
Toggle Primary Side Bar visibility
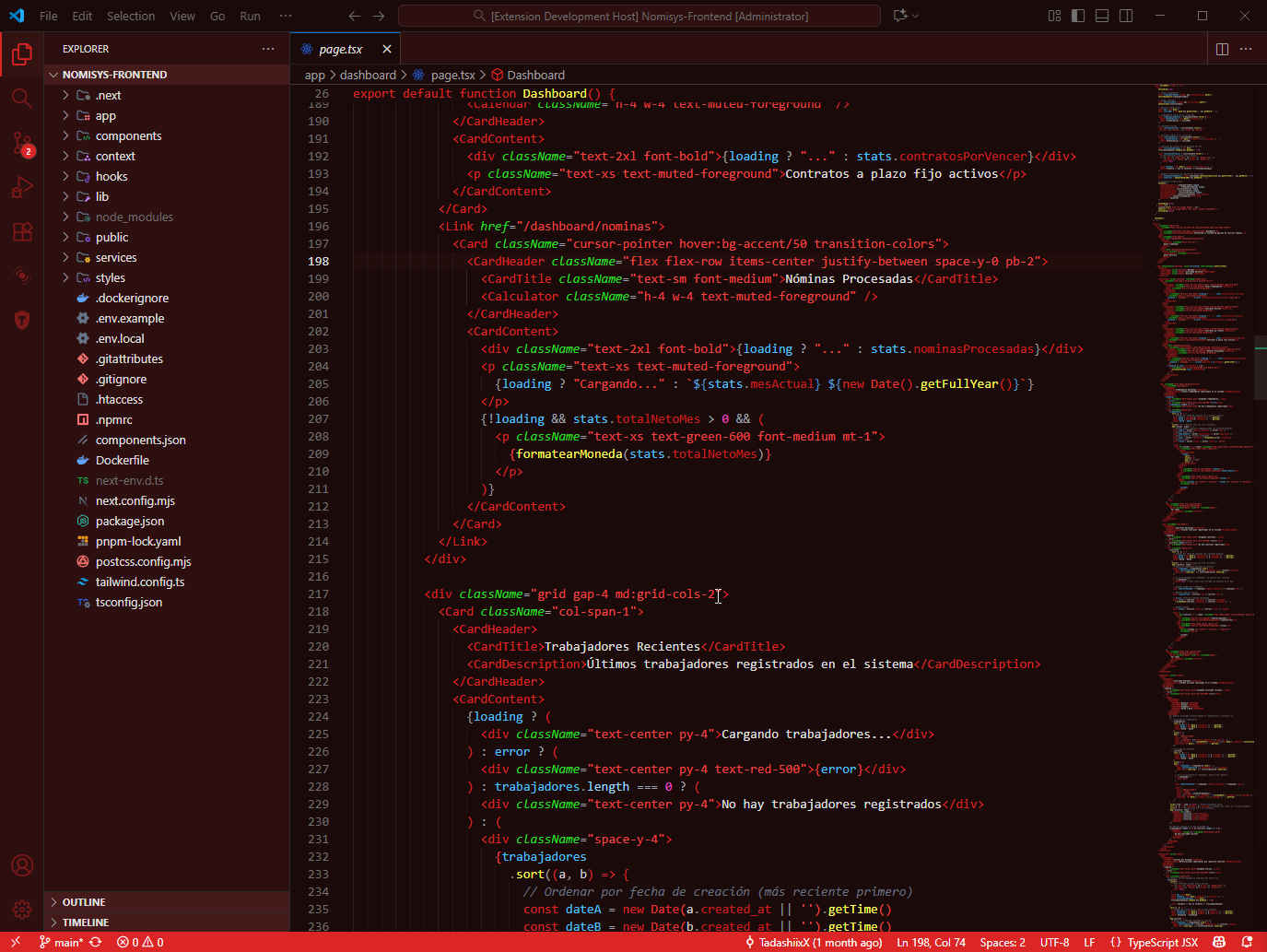tap(1078, 16)
